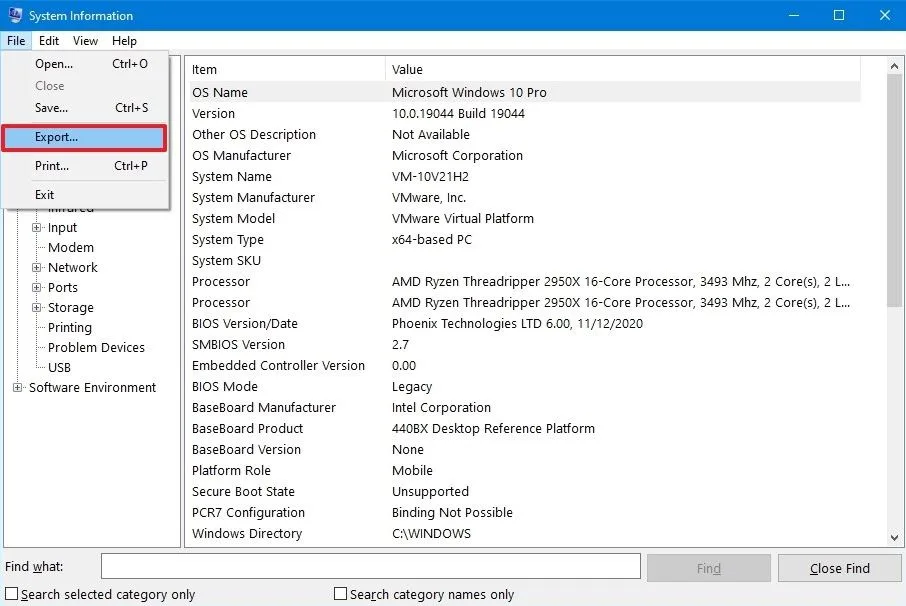906x606 pixels.
Task: Select Modem in the tree
Action: pos(70,248)
